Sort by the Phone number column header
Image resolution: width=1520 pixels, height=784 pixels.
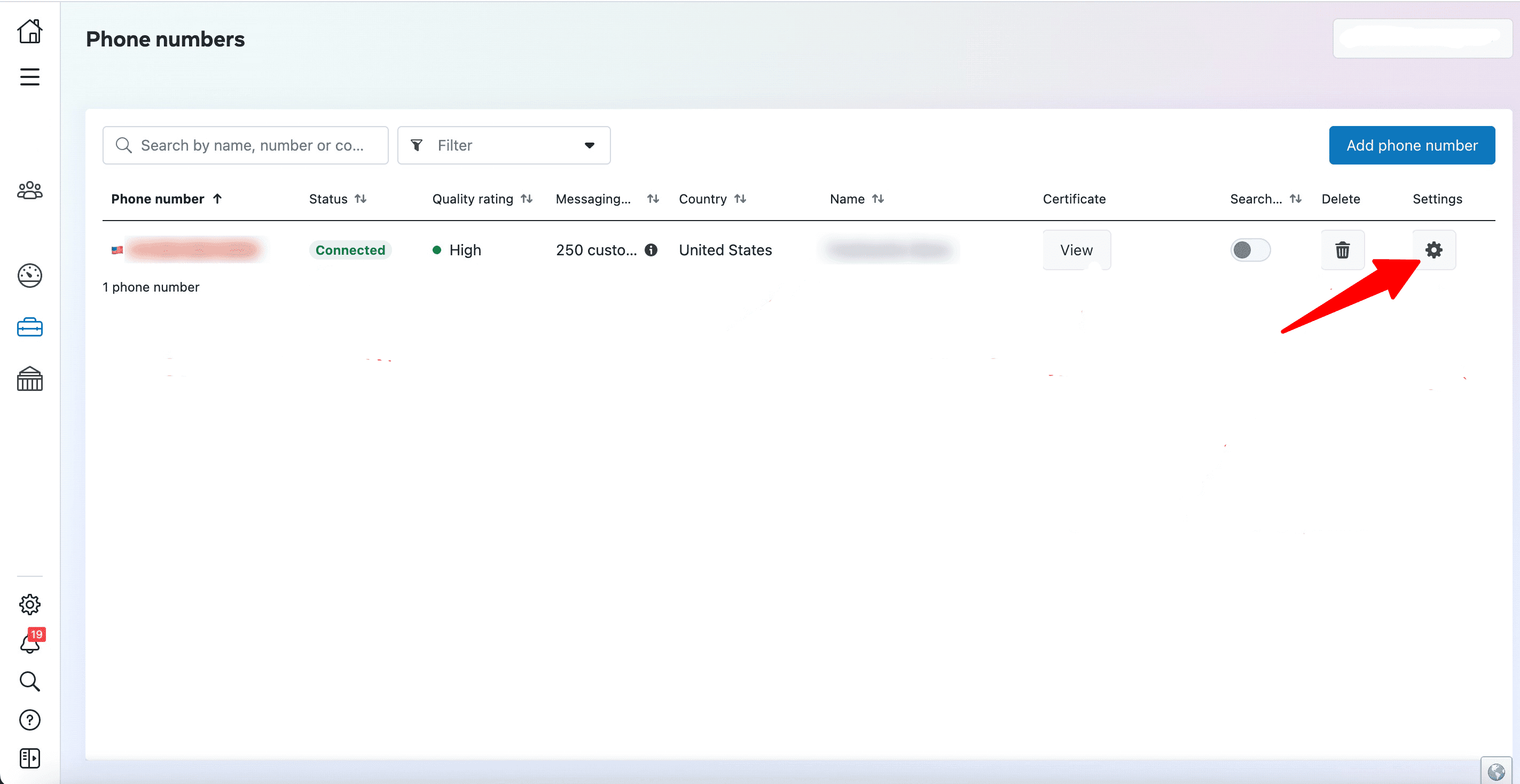[x=166, y=199]
